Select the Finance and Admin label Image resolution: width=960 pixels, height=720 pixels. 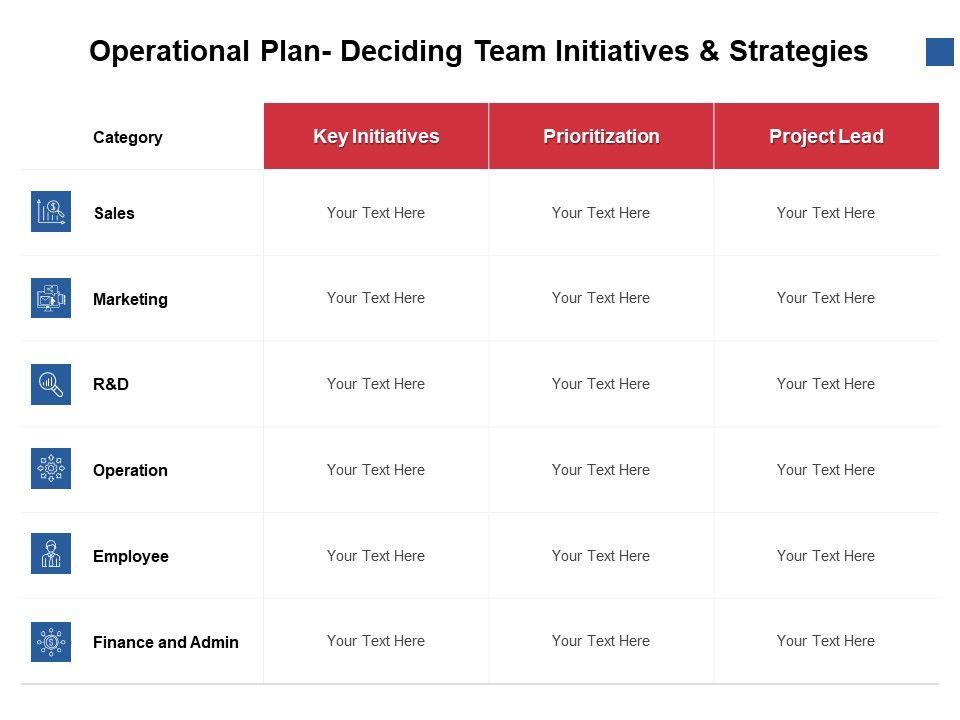click(166, 643)
